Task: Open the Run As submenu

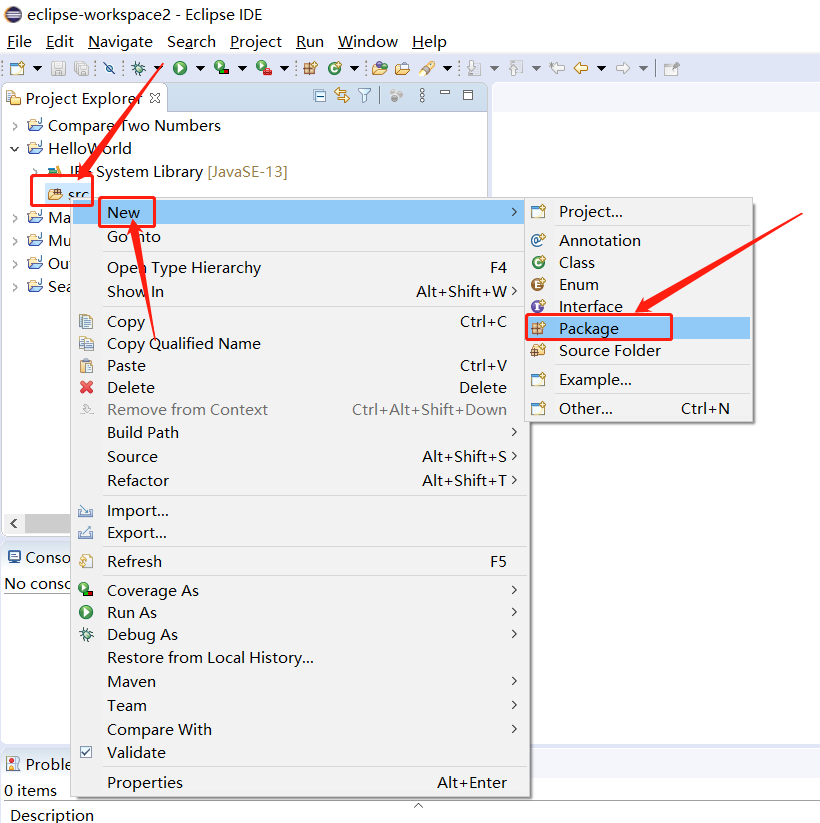Action: [x=299, y=613]
